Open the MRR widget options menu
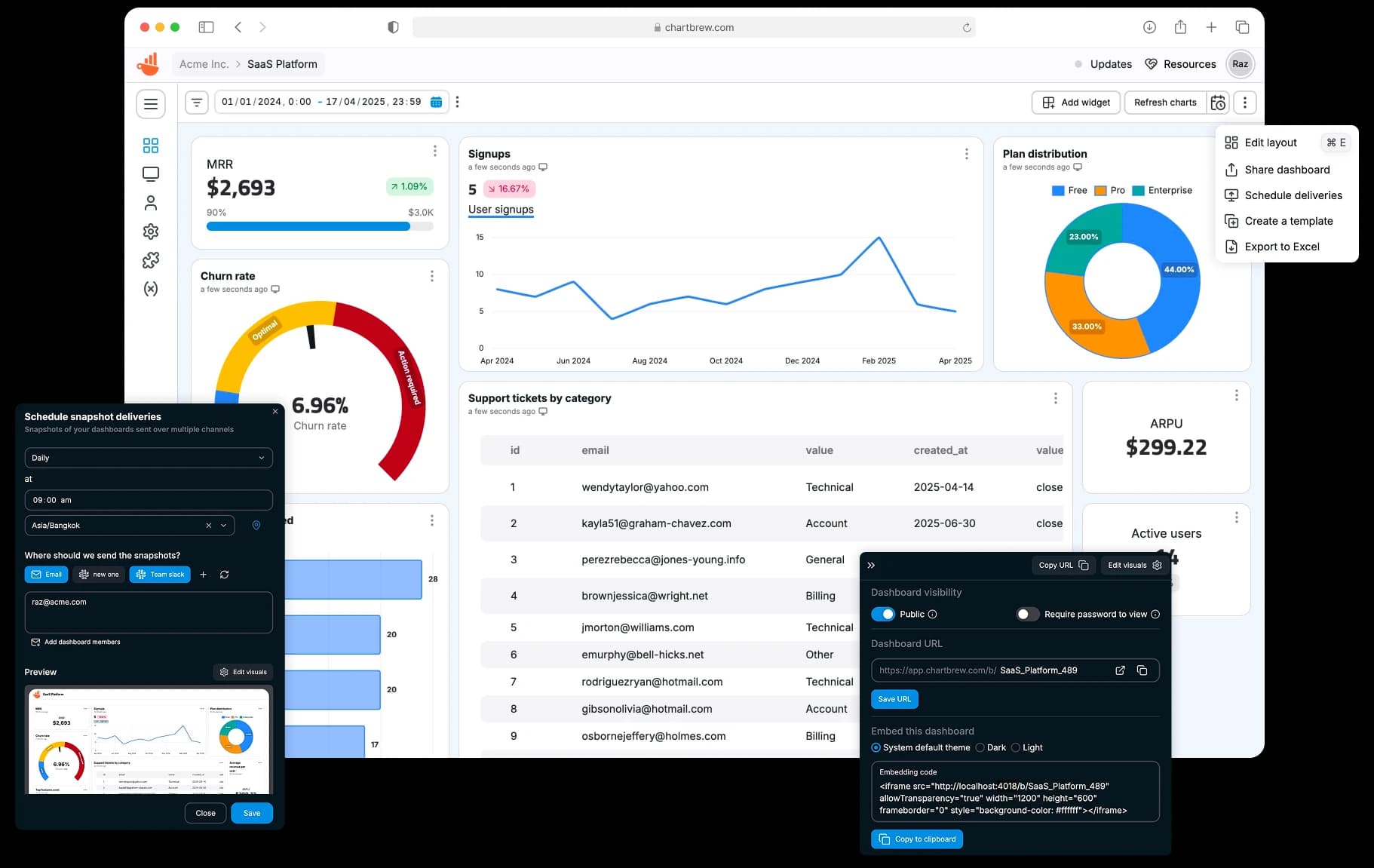Viewport: 1374px width, 868px height. tap(434, 152)
